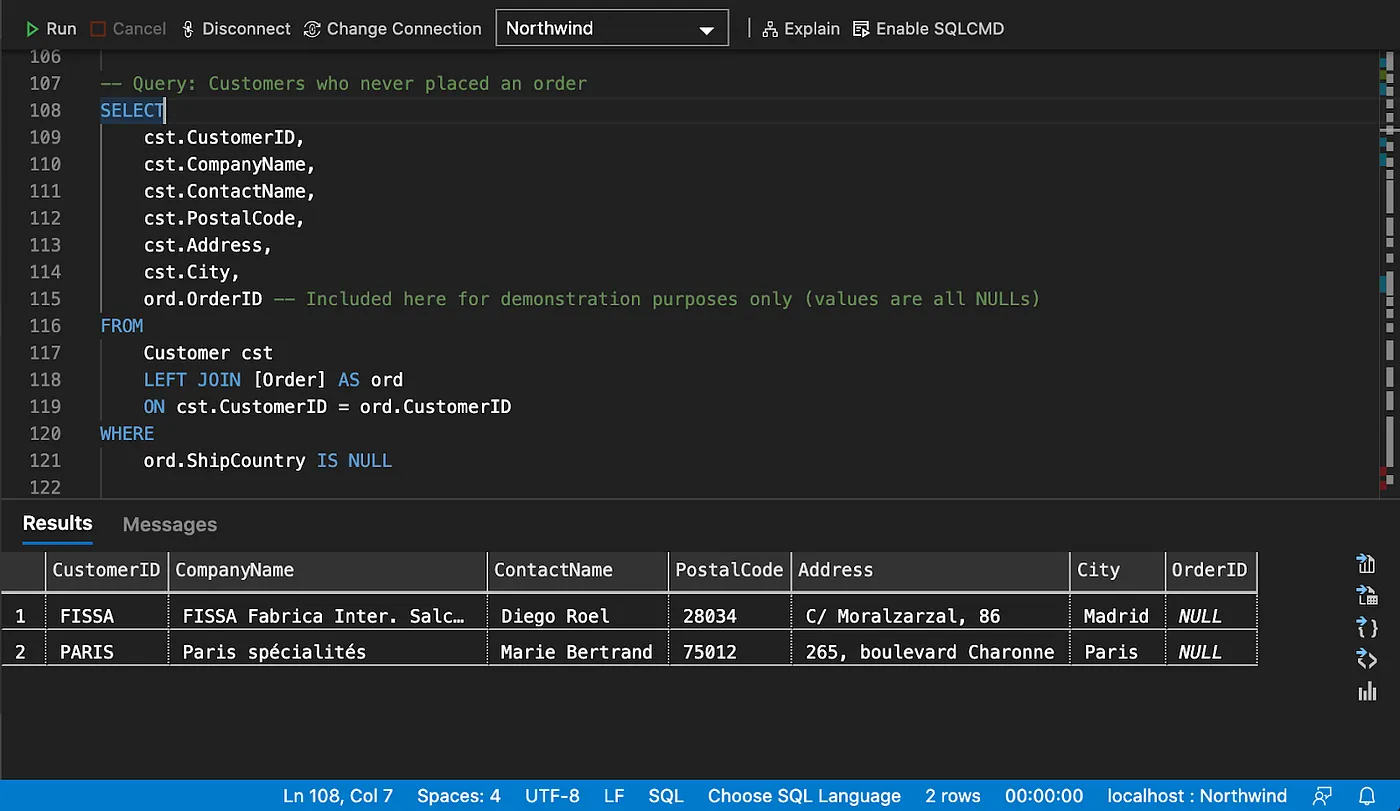Select the City column header
This screenshot has width=1400, height=811.
click(x=1117, y=570)
